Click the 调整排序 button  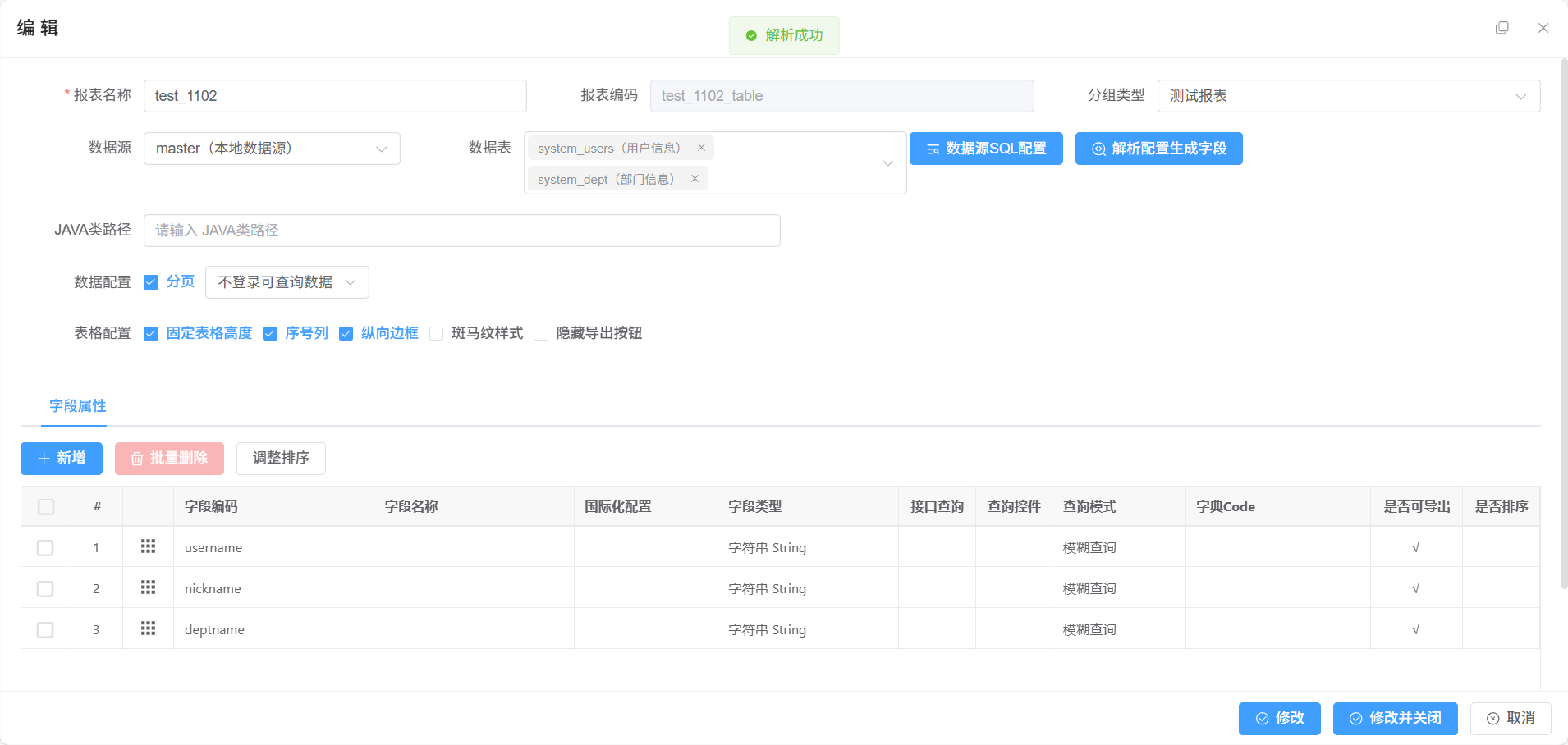[281, 459]
